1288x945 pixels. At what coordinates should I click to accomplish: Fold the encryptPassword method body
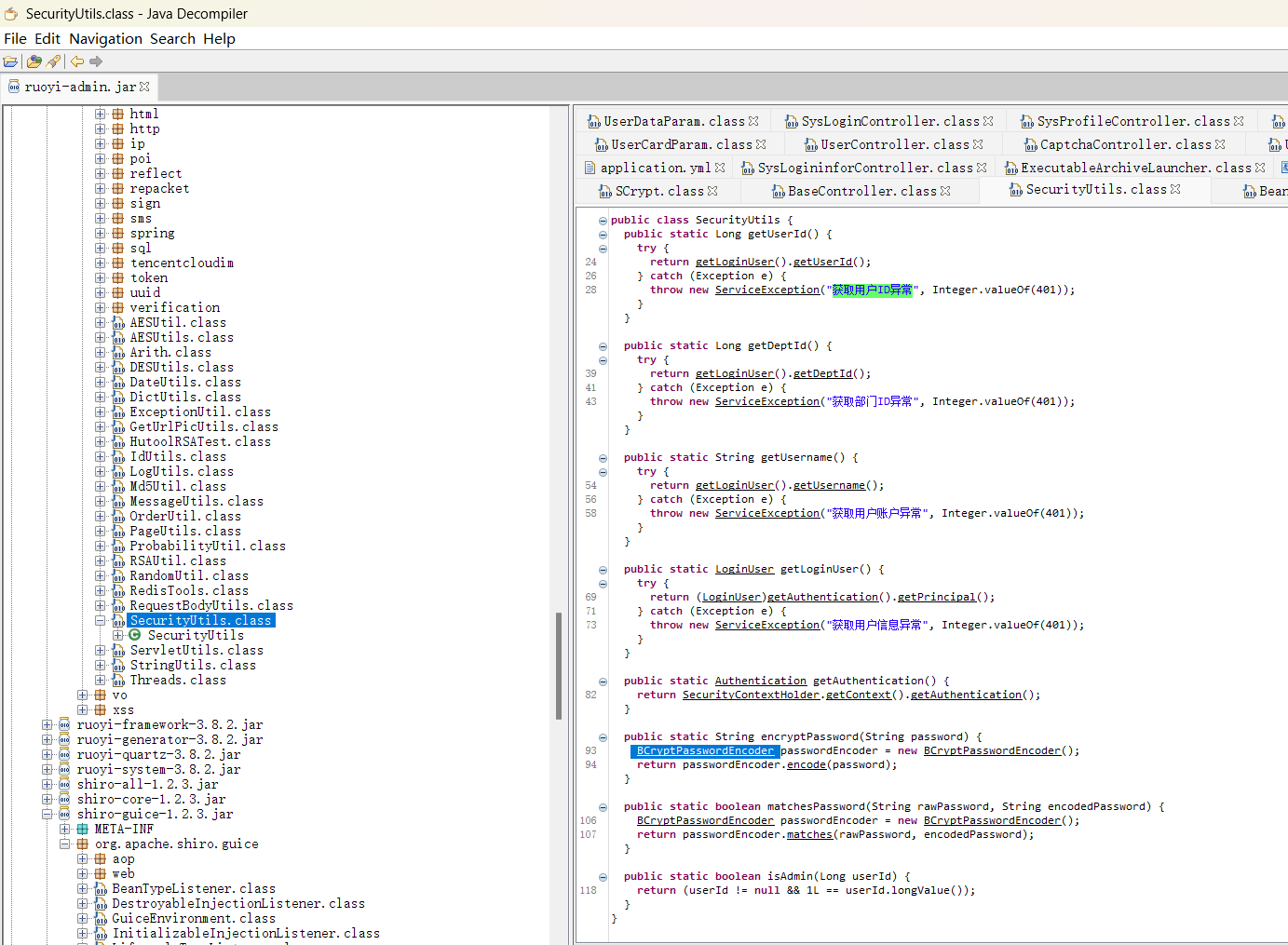tap(603, 737)
